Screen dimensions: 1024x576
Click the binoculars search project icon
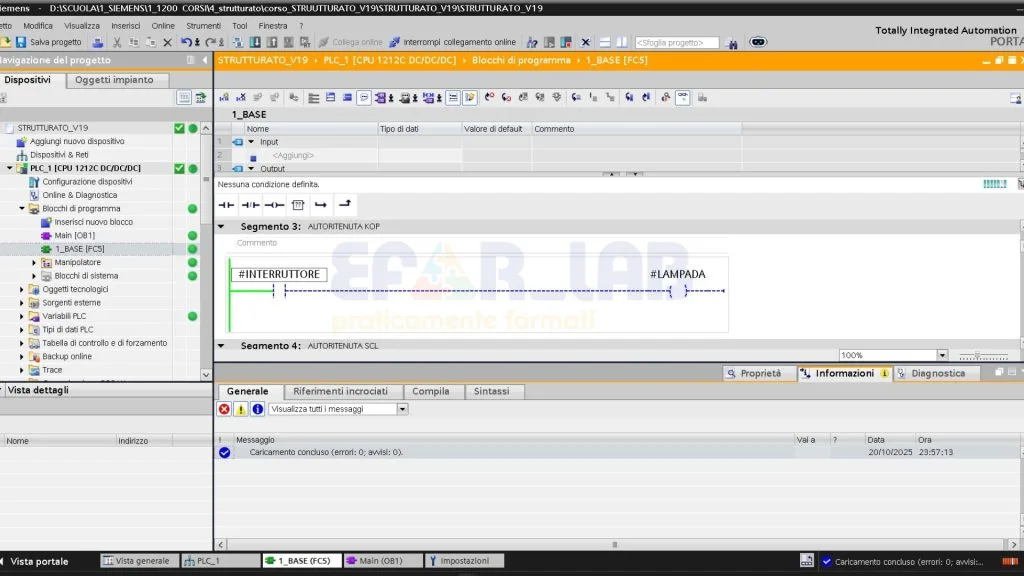coord(731,42)
